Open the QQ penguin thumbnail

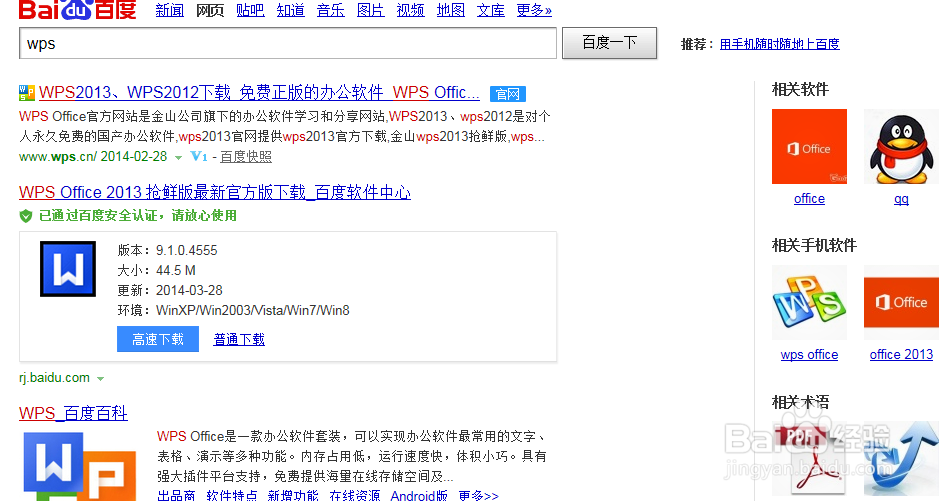click(x=901, y=146)
